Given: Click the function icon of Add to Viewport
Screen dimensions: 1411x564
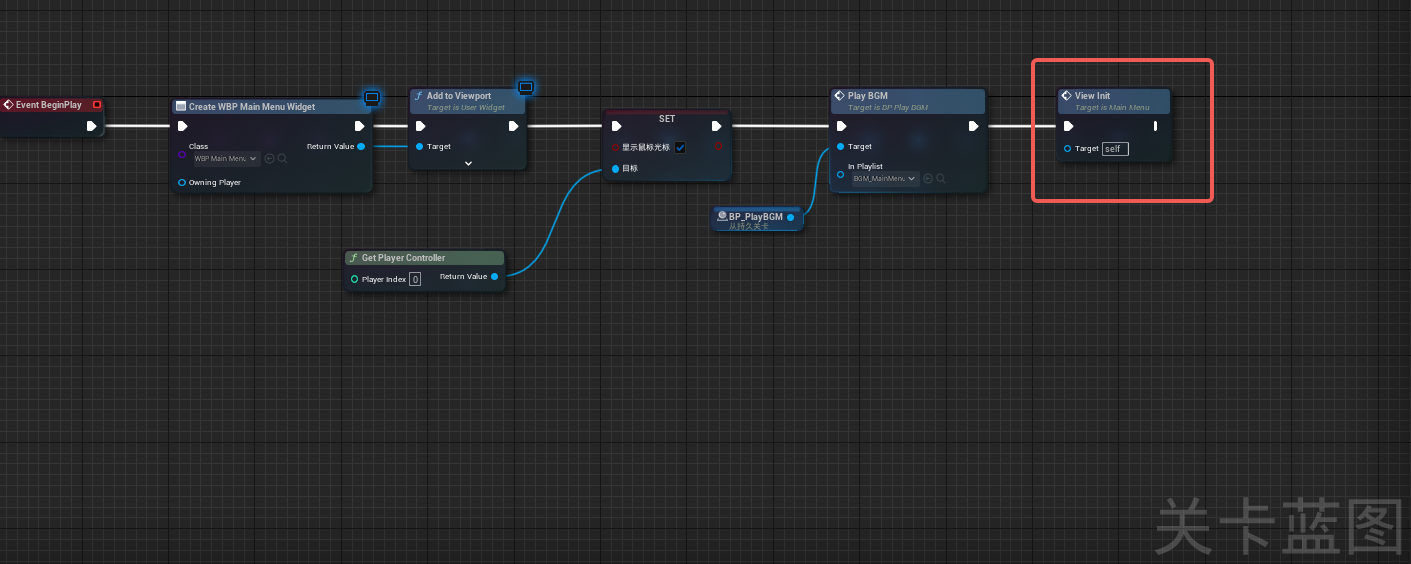Looking at the screenshot, I should tap(419, 96).
